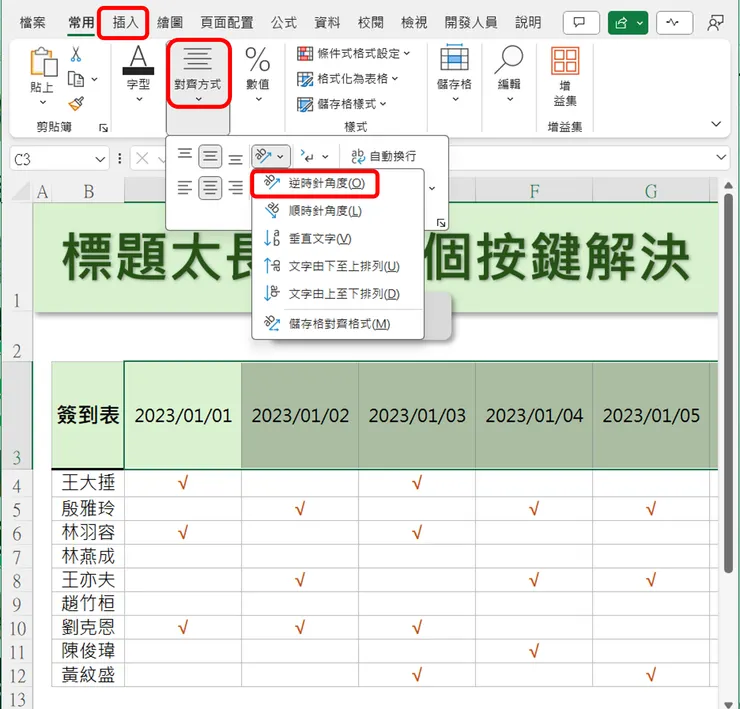Viewport: 740px width, 709px height.
Task: Switch to the 資料 Data tab
Action: (x=327, y=23)
